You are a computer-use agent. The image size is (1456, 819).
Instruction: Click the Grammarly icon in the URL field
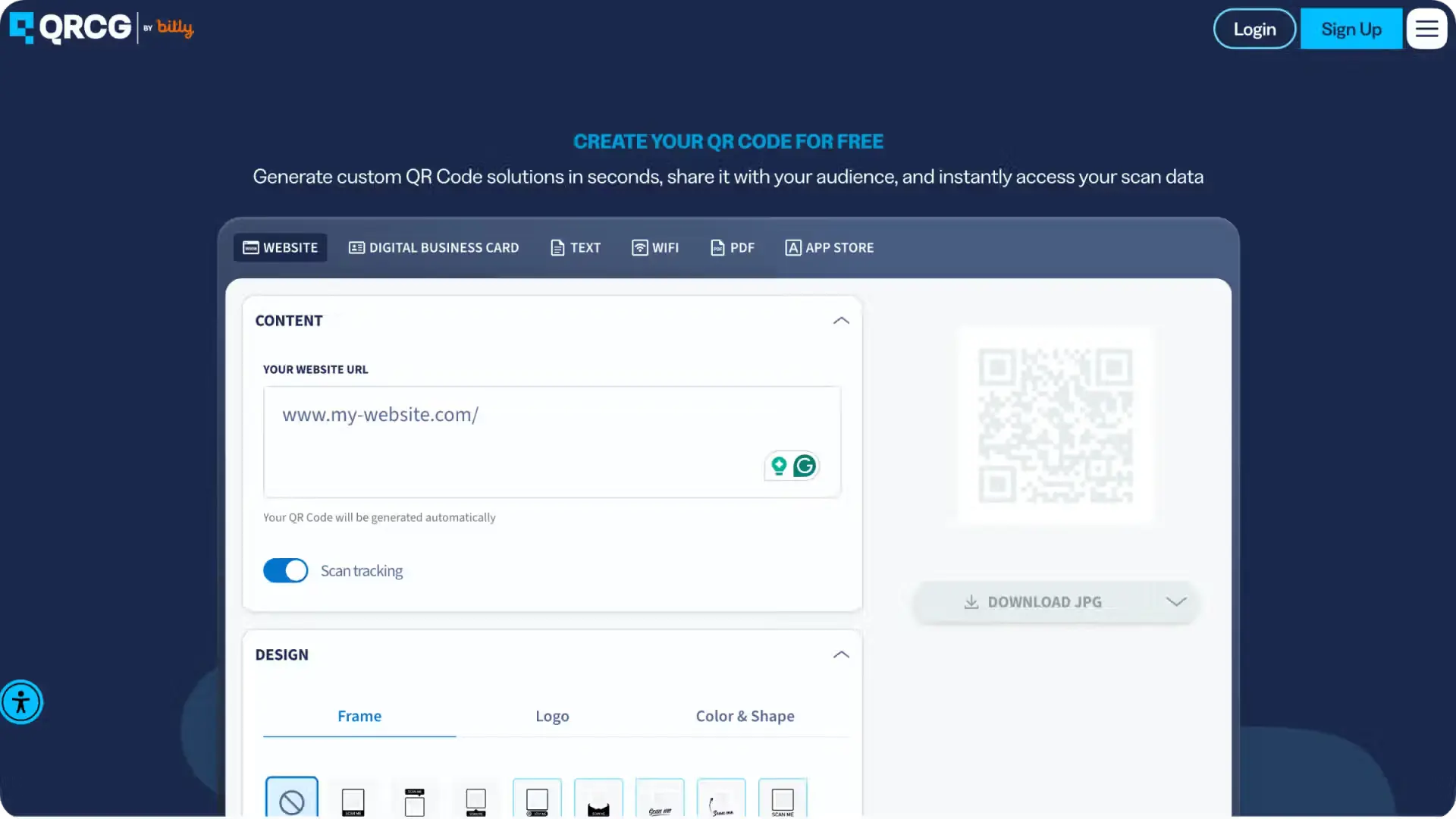pos(805,466)
